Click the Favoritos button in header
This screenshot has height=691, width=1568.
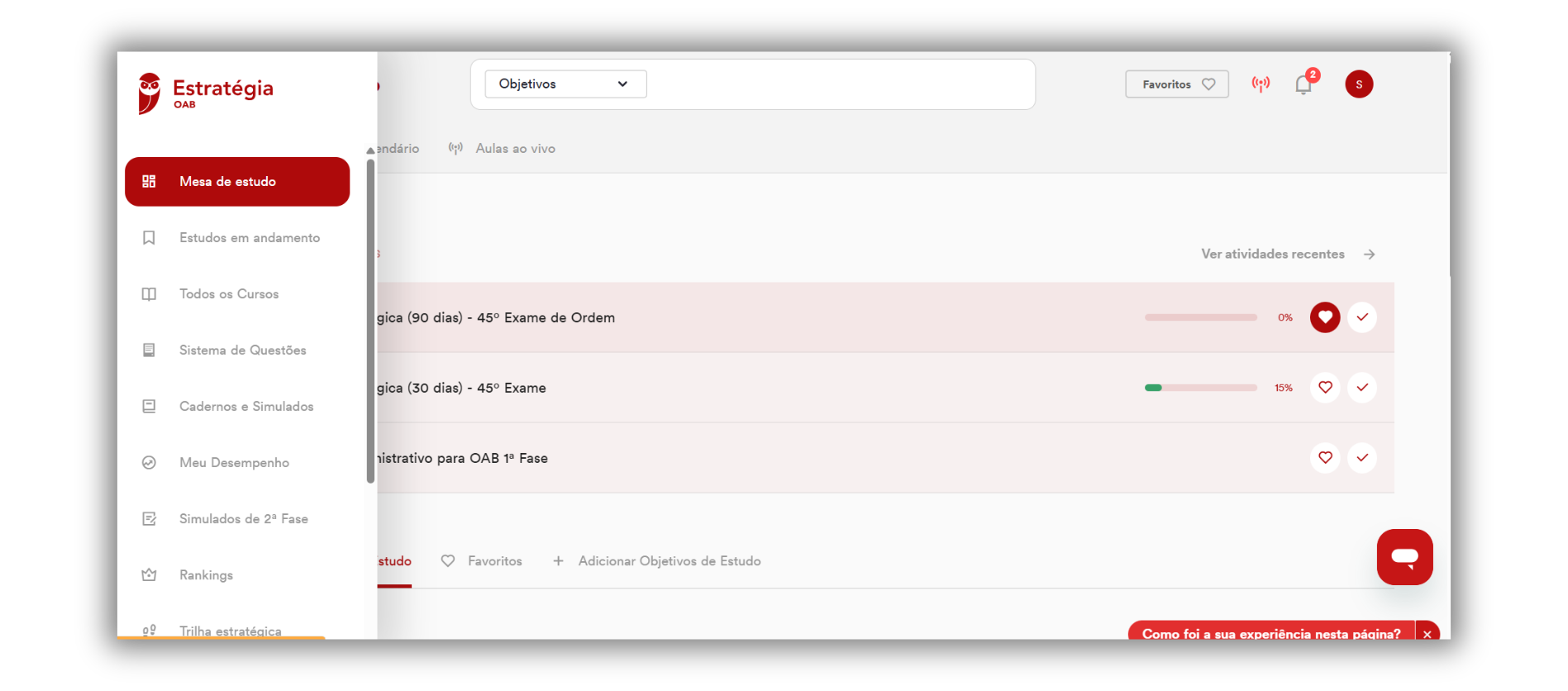(x=1177, y=84)
